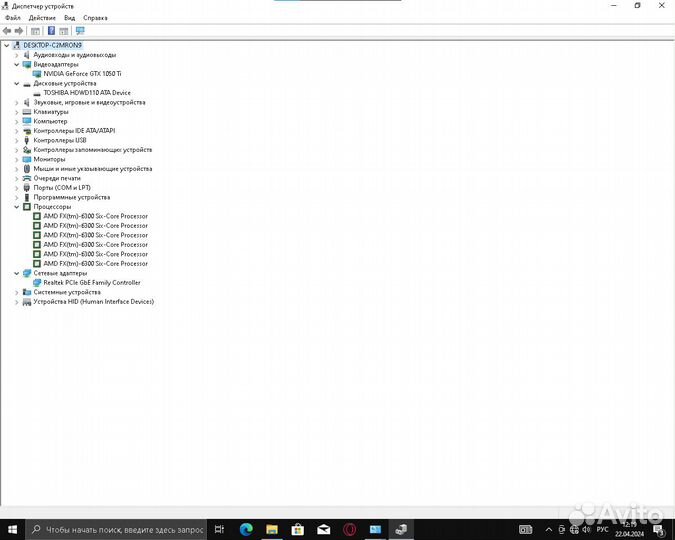The height and width of the screenshot is (540, 675).
Task: Click the Компьютер category icon
Action: [27, 121]
